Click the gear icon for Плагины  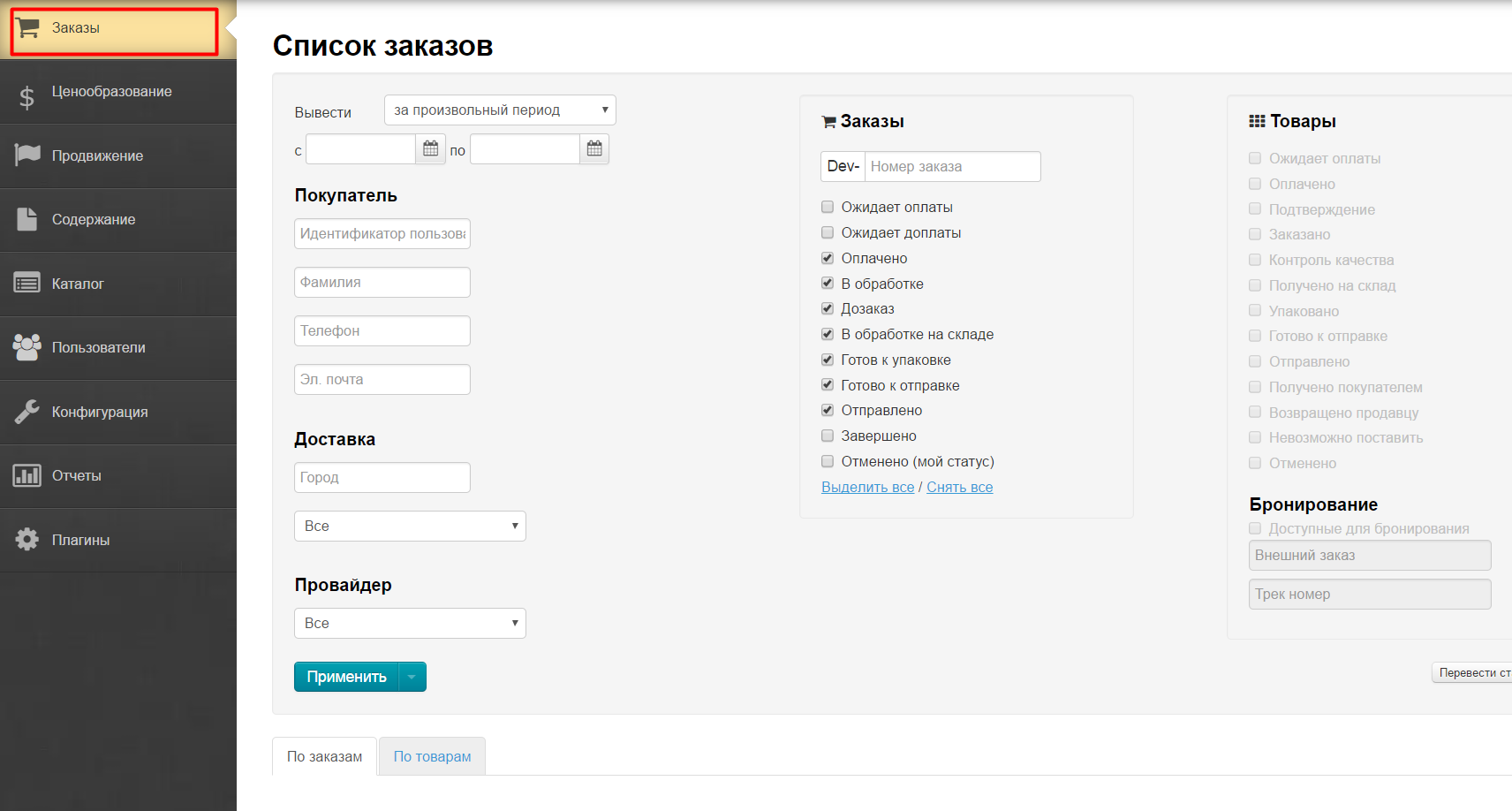point(27,540)
